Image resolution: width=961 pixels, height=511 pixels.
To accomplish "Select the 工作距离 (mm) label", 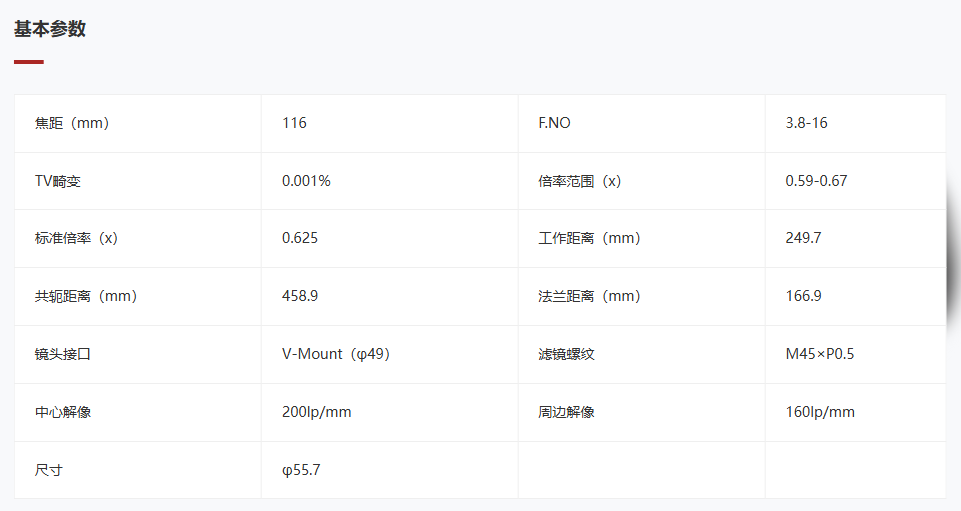I will (590, 238).
